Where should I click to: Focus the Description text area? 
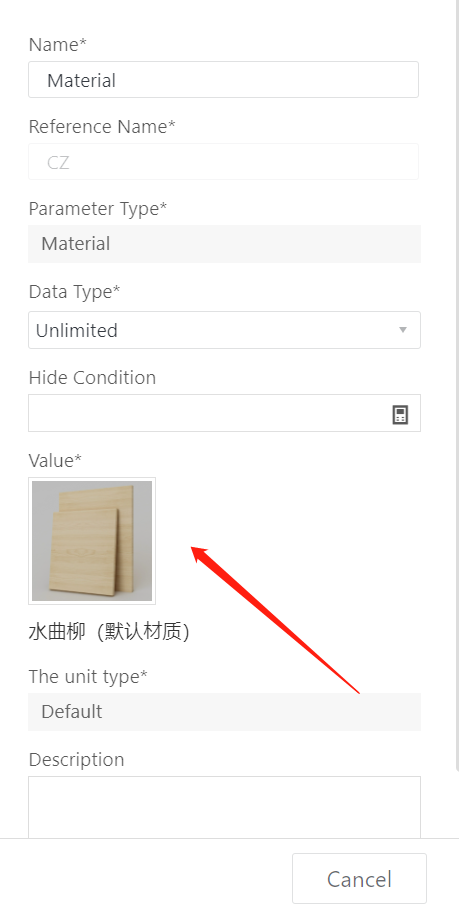click(225, 808)
